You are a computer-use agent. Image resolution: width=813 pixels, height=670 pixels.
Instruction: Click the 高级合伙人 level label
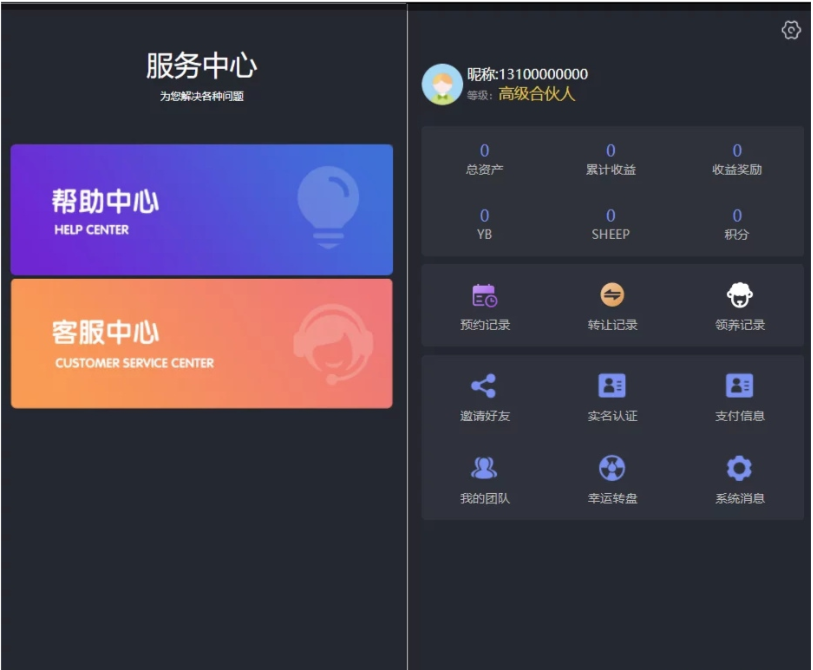(x=537, y=95)
